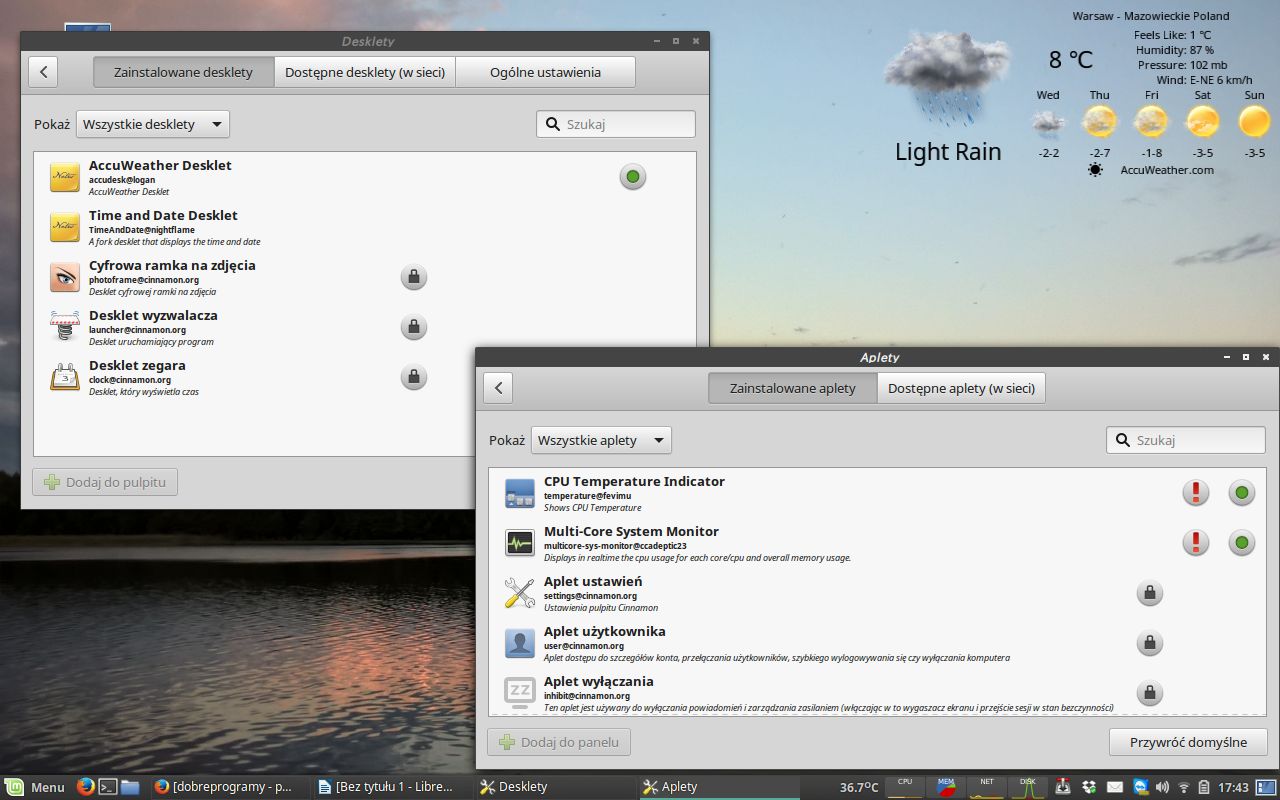1280x800 pixels.
Task: Open the Wszystkie desklety filter dropdown
Action: (153, 124)
